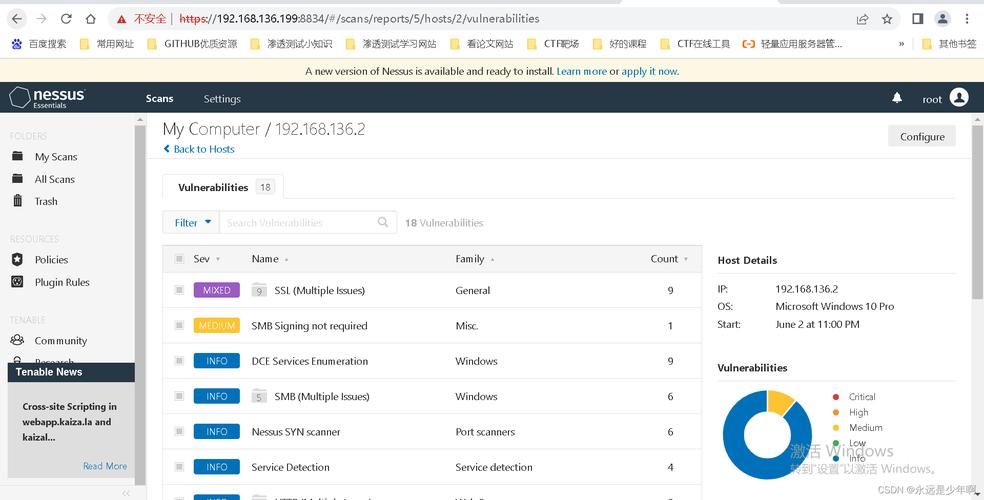Open My Scans folder in sidebar
This screenshot has width=984, height=500.
[x=56, y=157]
